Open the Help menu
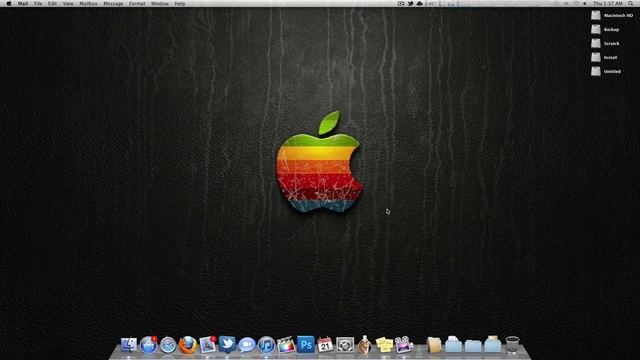 click(x=180, y=4)
